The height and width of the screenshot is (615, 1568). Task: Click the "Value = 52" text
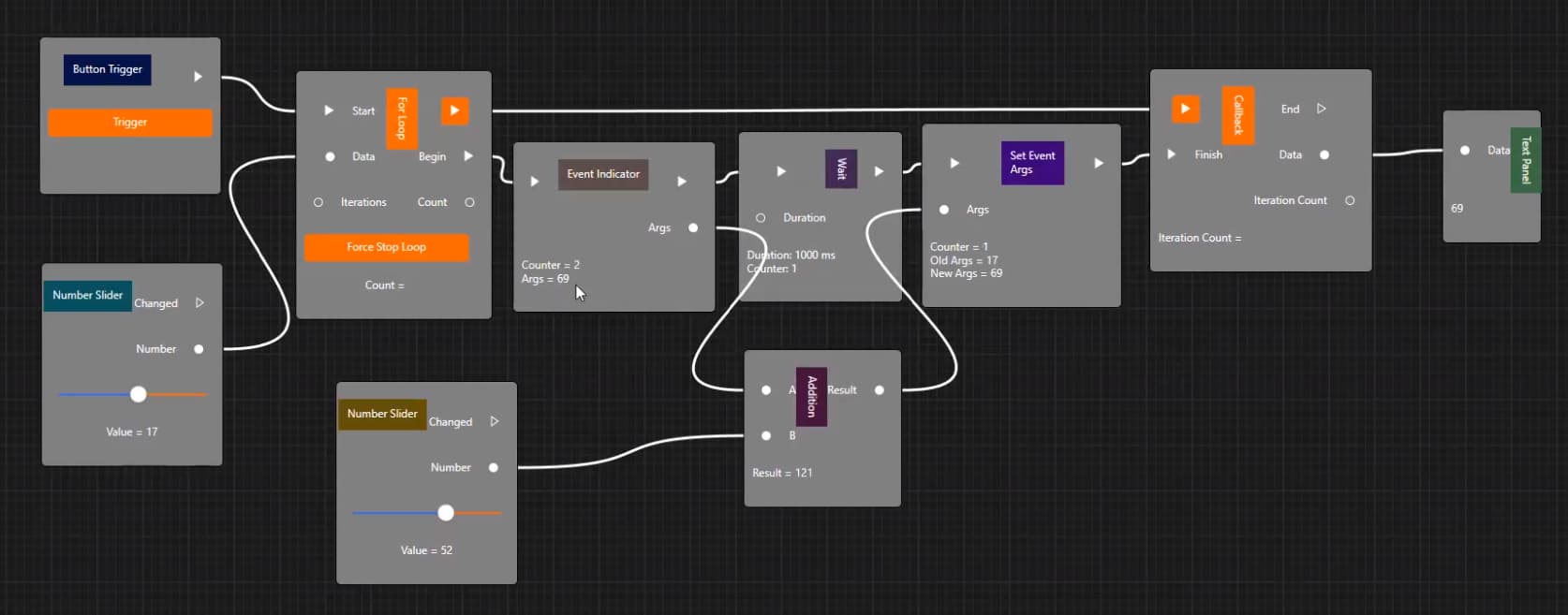[x=426, y=550]
